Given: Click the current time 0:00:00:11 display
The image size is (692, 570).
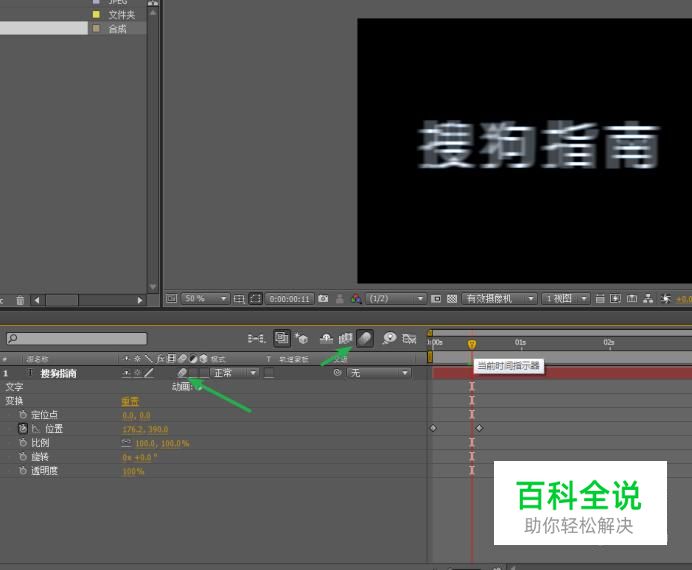Looking at the screenshot, I should point(290,299).
